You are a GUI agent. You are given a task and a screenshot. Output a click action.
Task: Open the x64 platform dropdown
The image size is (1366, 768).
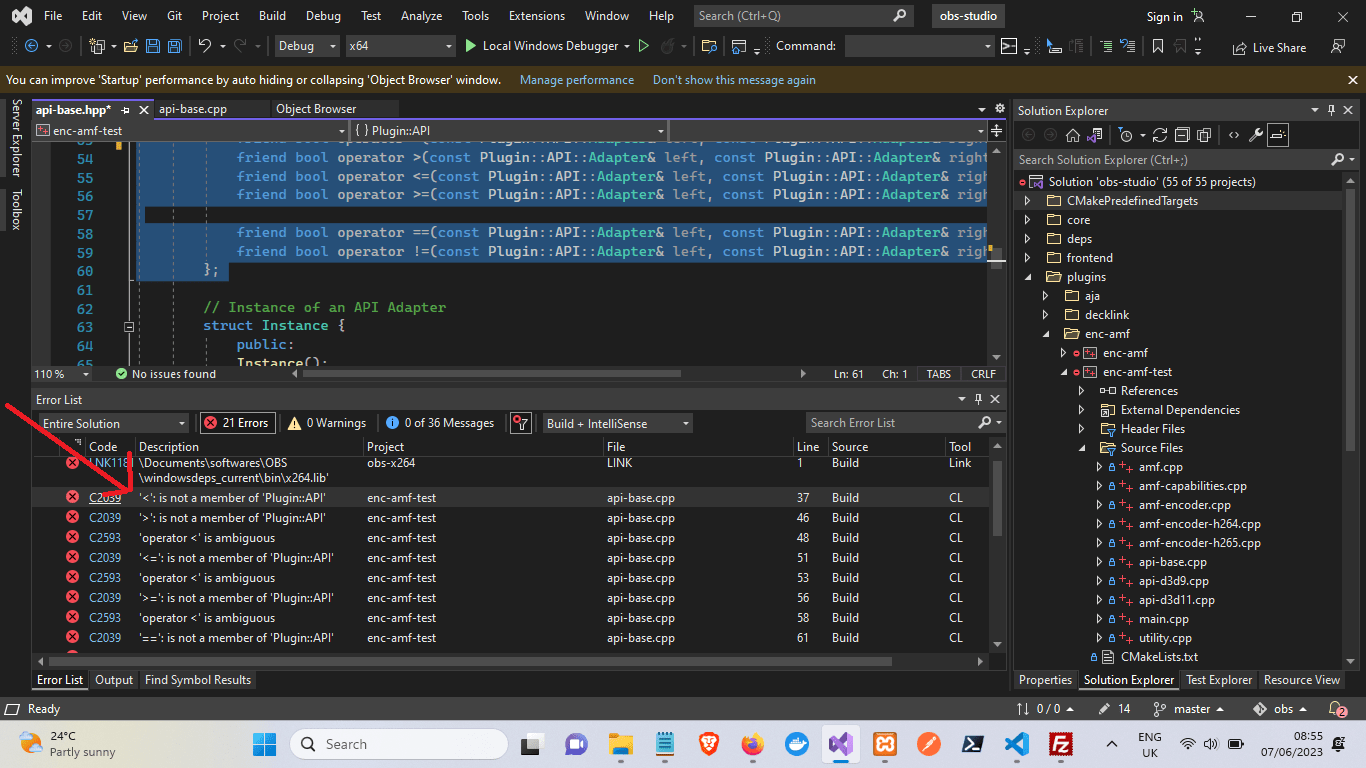[400, 46]
